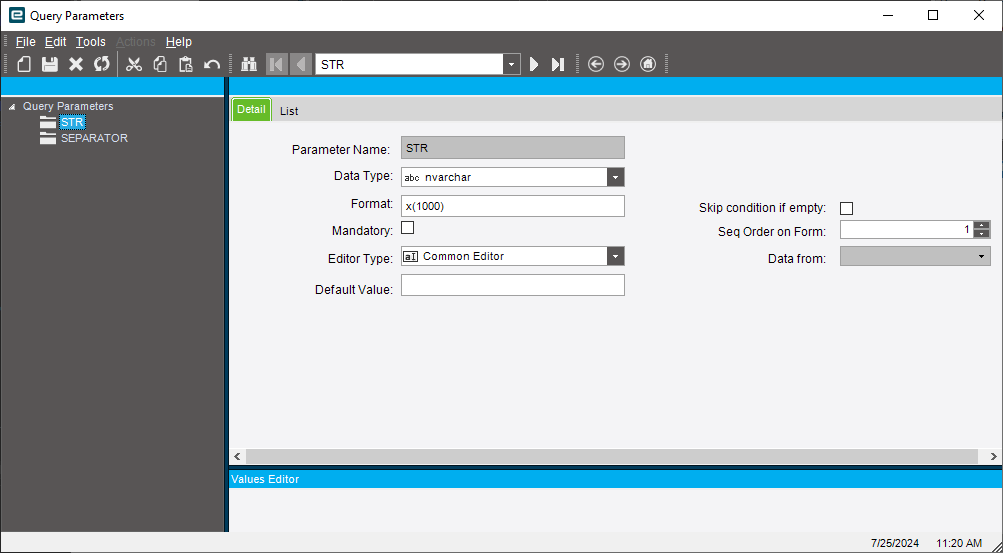Click the Cut scissors icon

click(x=134, y=64)
